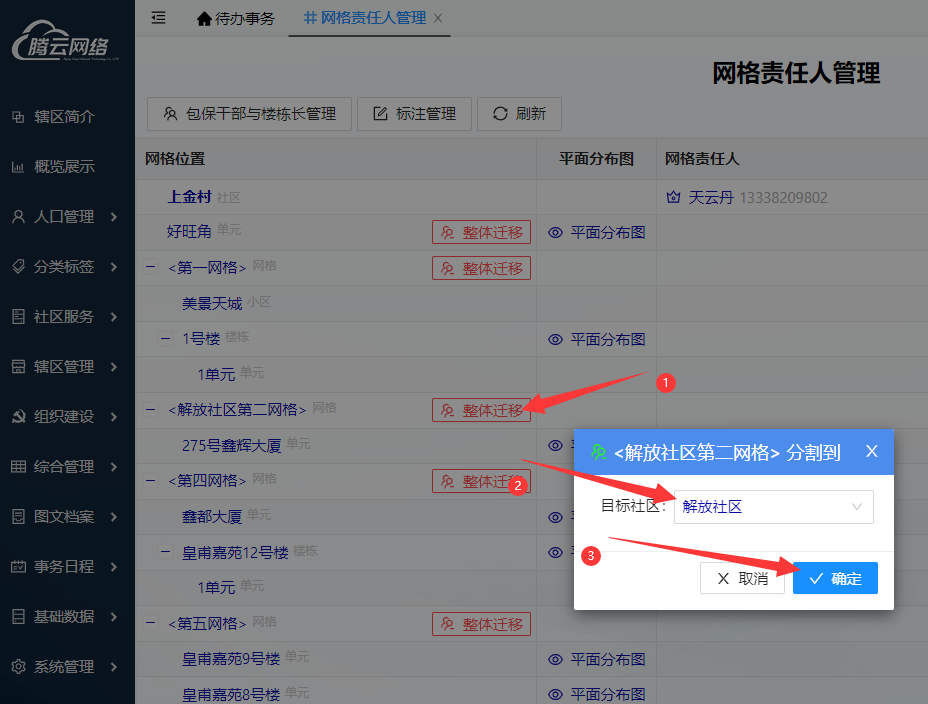Click 整体迁移 for <第五网格>

click(x=481, y=624)
